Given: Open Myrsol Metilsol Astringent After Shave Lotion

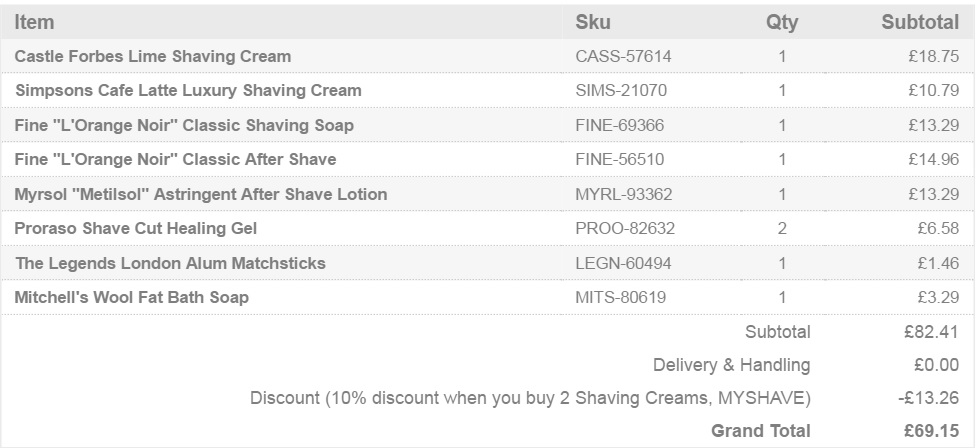Looking at the screenshot, I should click(201, 194).
